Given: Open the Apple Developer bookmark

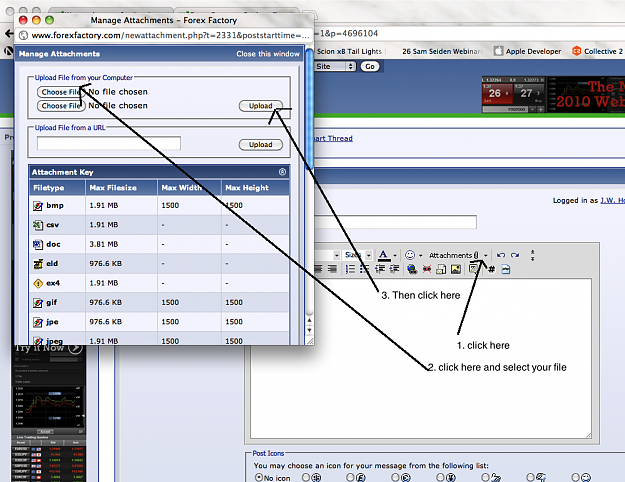Looking at the screenshot, I should tap(527, 51).
